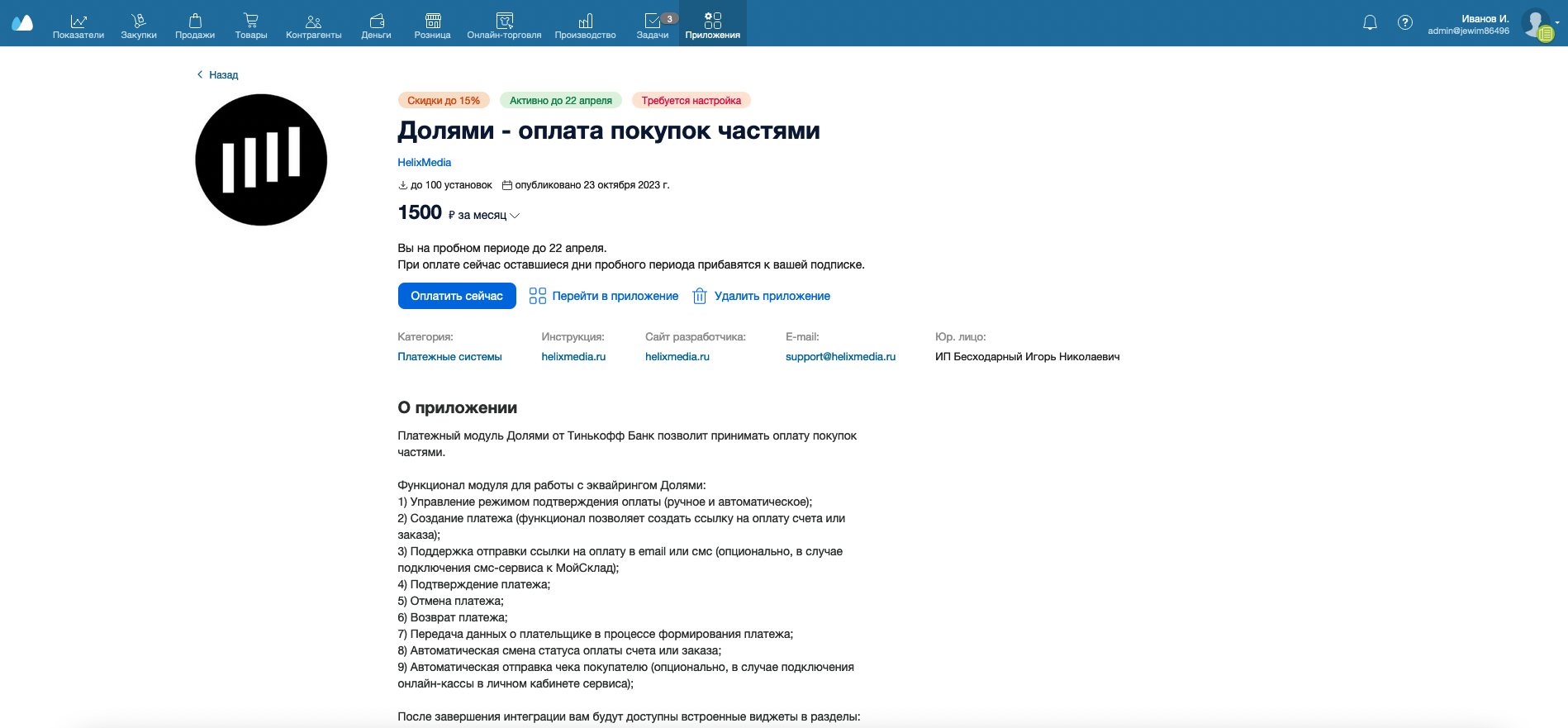This screenshot has height=728, width=1568.
Task: Click the app grid icon next to Перейти
Action: 538,296
